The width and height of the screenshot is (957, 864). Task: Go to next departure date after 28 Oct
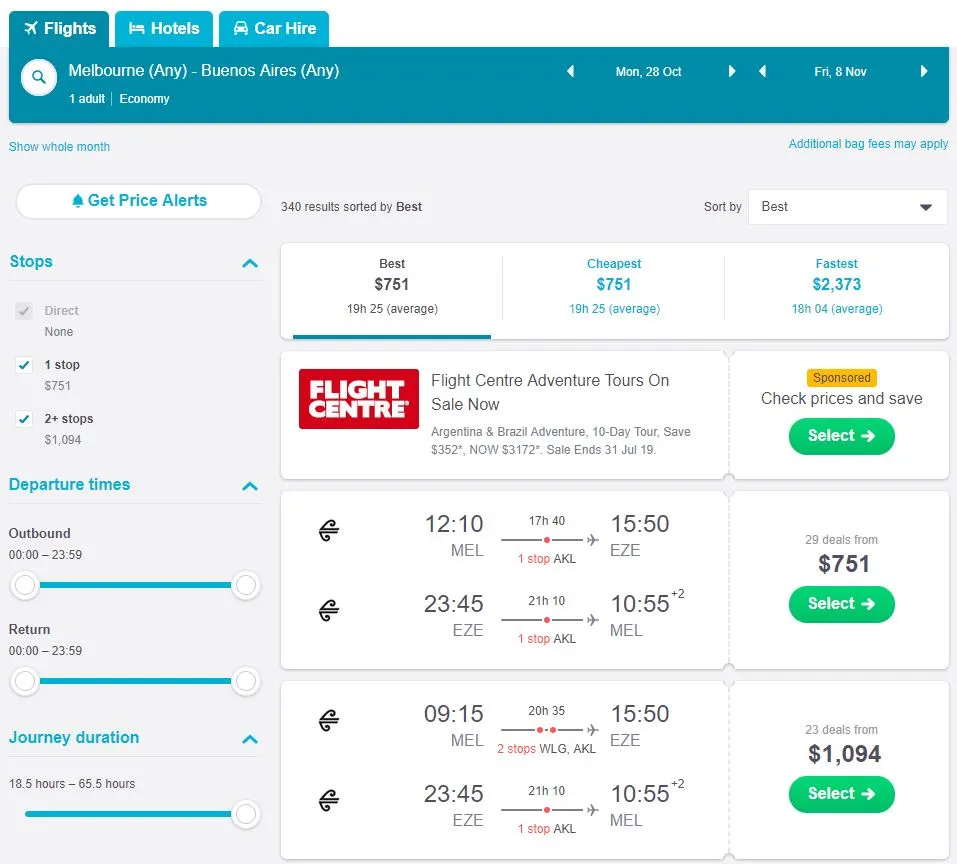(x=732, y=72)
